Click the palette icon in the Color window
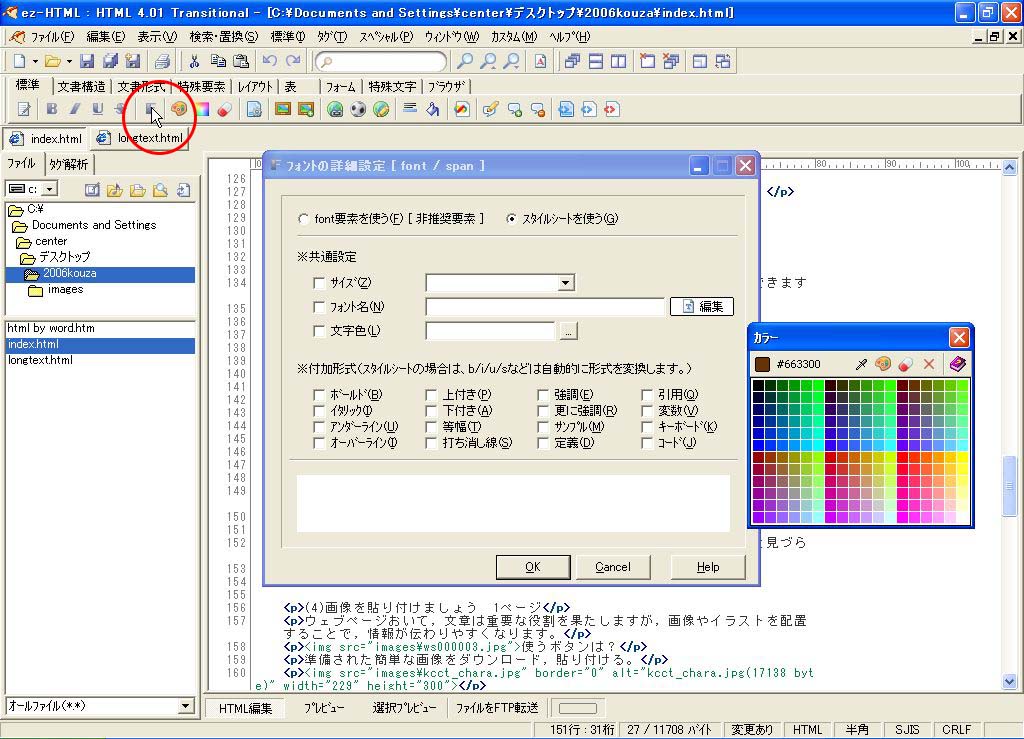The image size is (1024, 739). 883,364
